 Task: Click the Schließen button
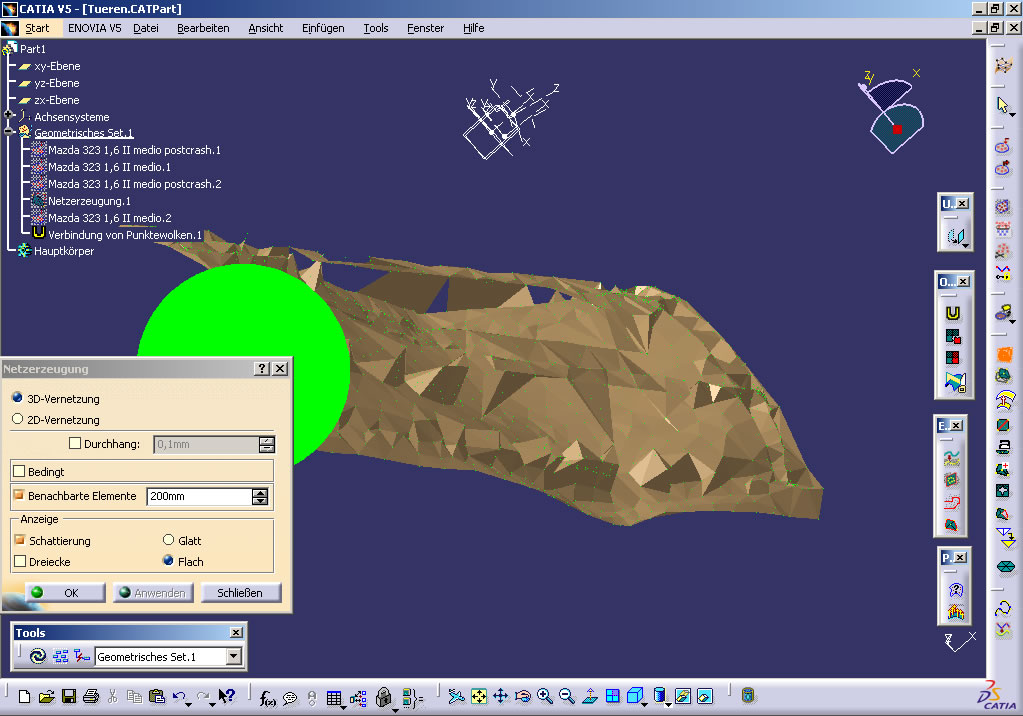coord(240,593)
